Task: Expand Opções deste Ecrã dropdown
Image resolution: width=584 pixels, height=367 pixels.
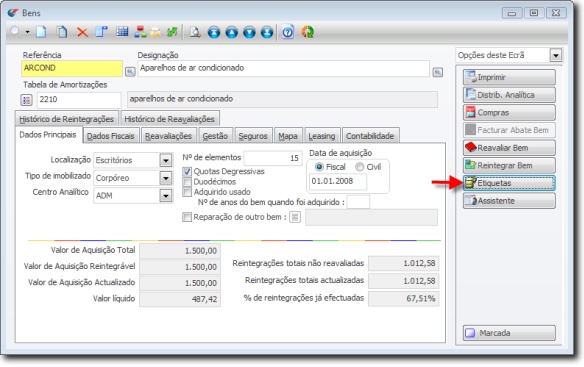Action: click(x=556, y=56)
